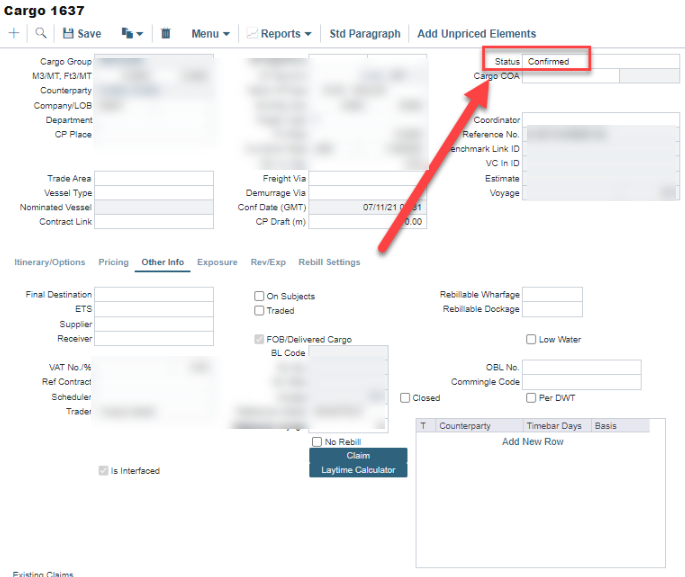The image size is (685, 577).
Task: Click the Contract Link field
Action: (x=154, y=221)
